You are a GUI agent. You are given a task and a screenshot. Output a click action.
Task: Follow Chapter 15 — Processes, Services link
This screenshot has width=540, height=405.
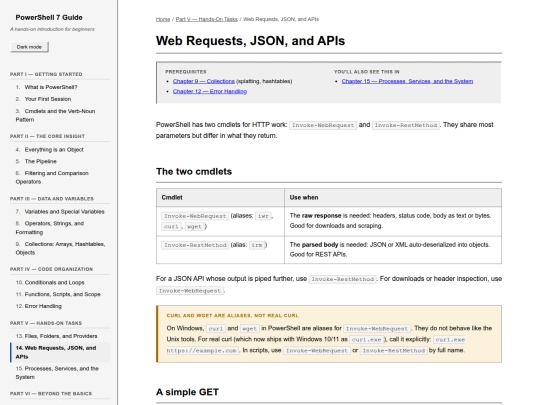click(x=407, y=81)
